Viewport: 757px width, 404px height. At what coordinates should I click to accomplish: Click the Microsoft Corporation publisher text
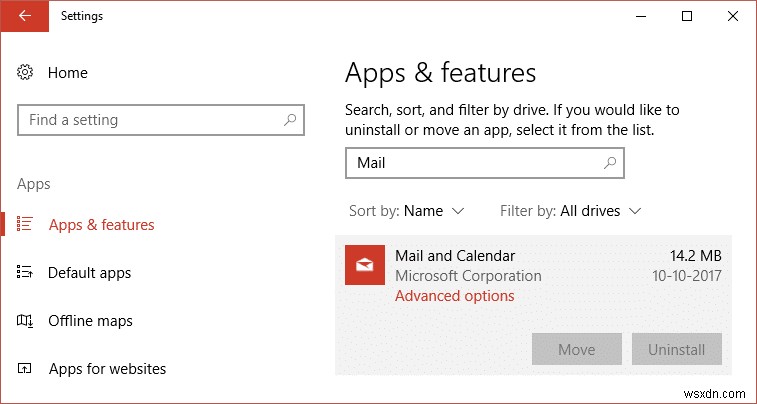[468, 276]
